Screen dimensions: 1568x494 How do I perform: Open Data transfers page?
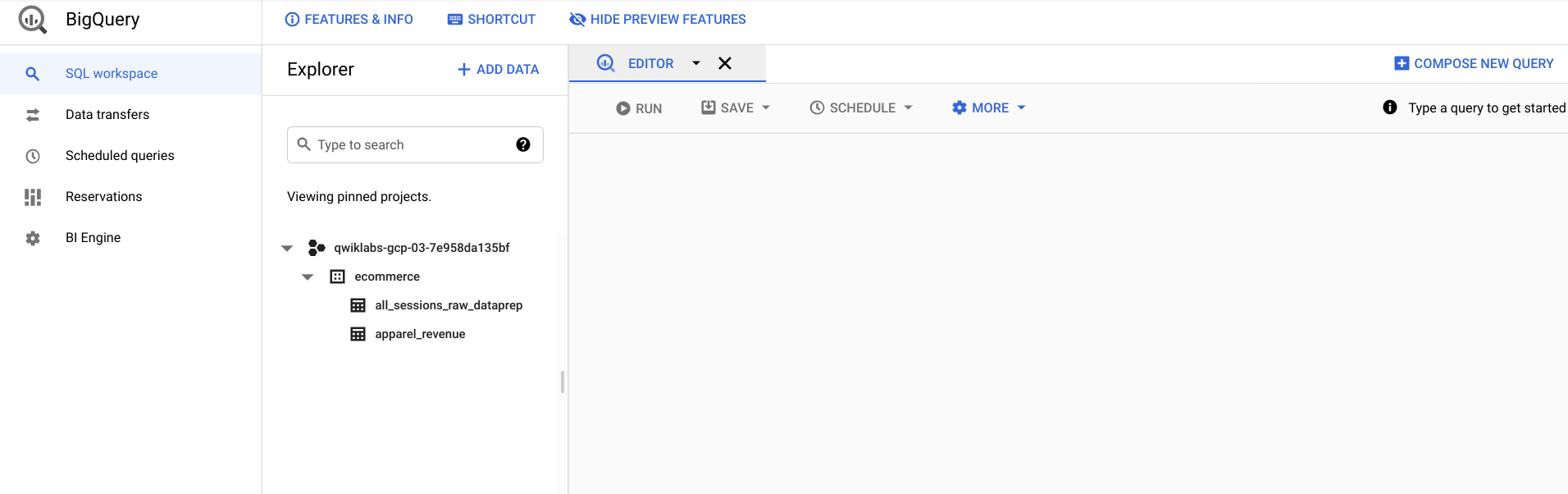(x=130, y=115)
